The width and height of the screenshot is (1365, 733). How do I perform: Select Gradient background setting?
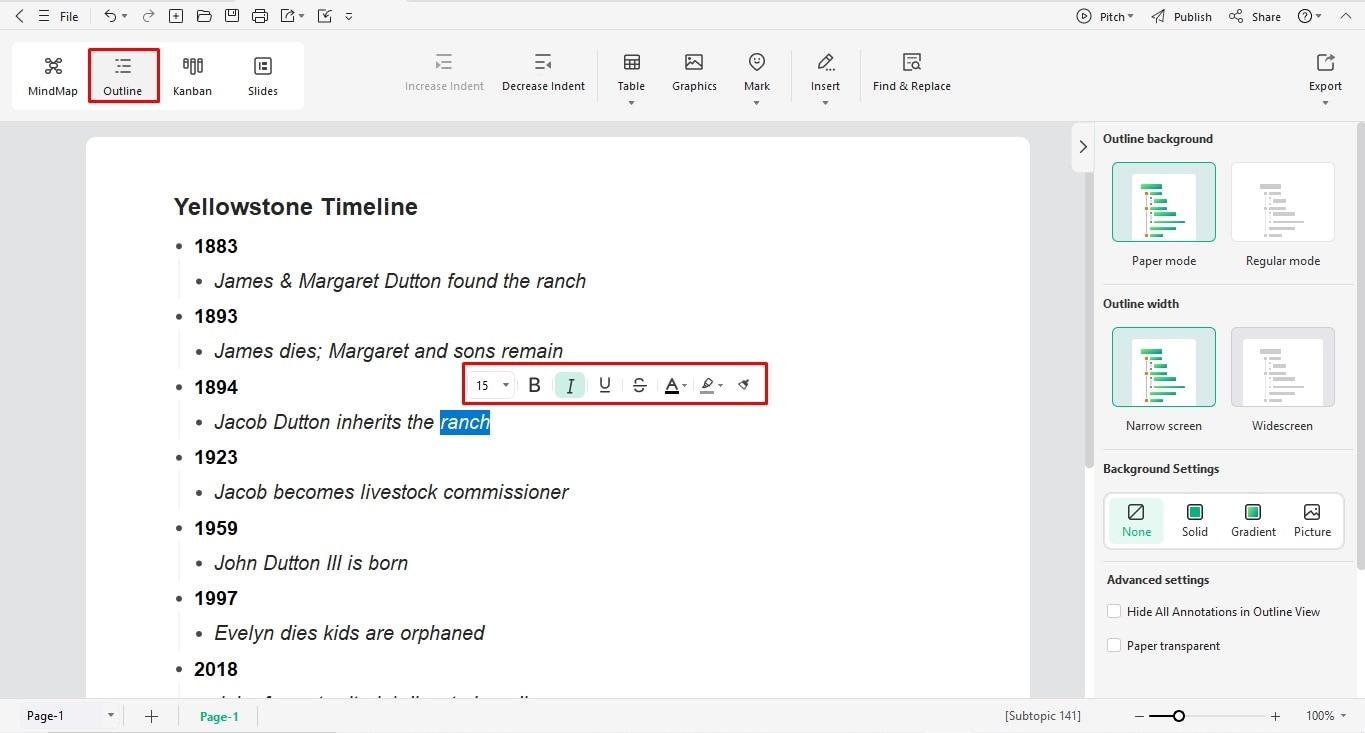[1253, 521]
